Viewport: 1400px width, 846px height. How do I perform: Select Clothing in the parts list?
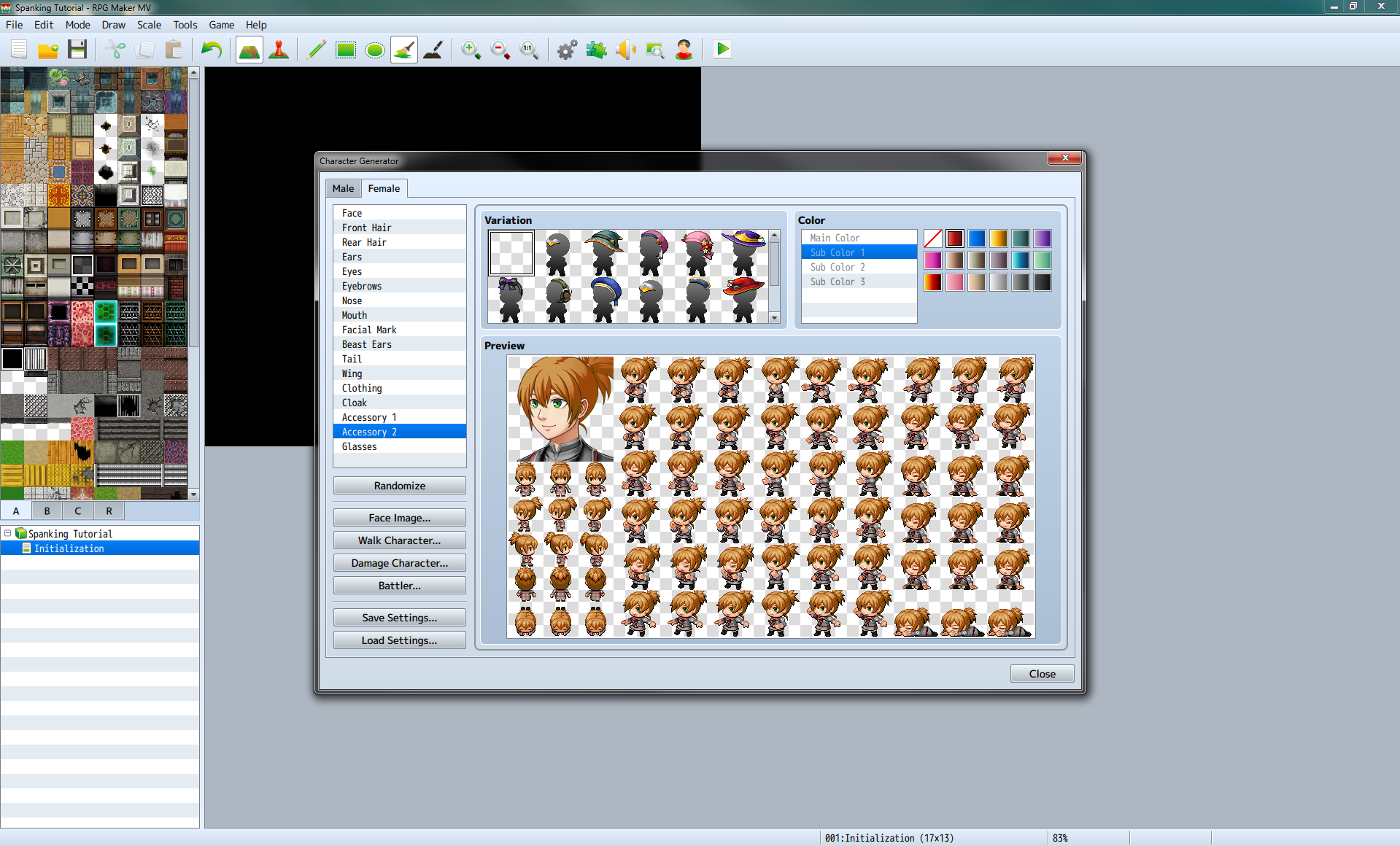tap(400, 388)
